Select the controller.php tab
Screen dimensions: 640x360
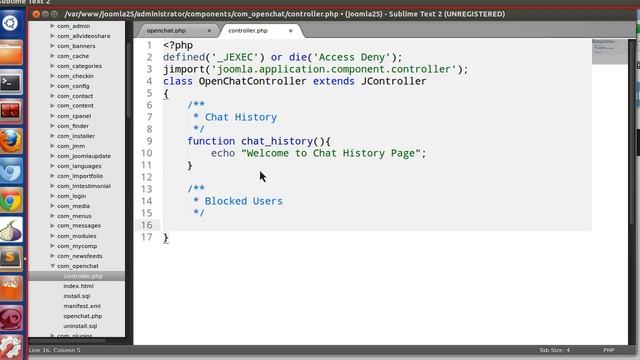point(248,31)
